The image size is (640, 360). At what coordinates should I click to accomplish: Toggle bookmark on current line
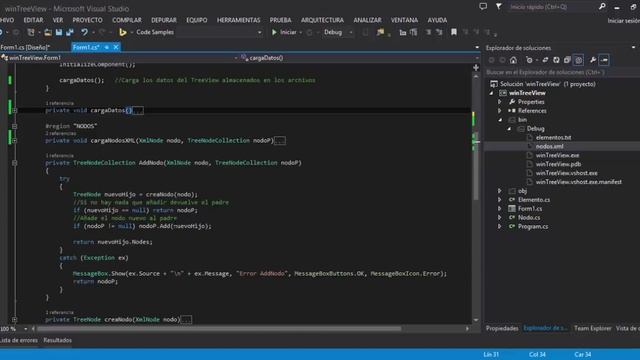[x=454, y=32]
